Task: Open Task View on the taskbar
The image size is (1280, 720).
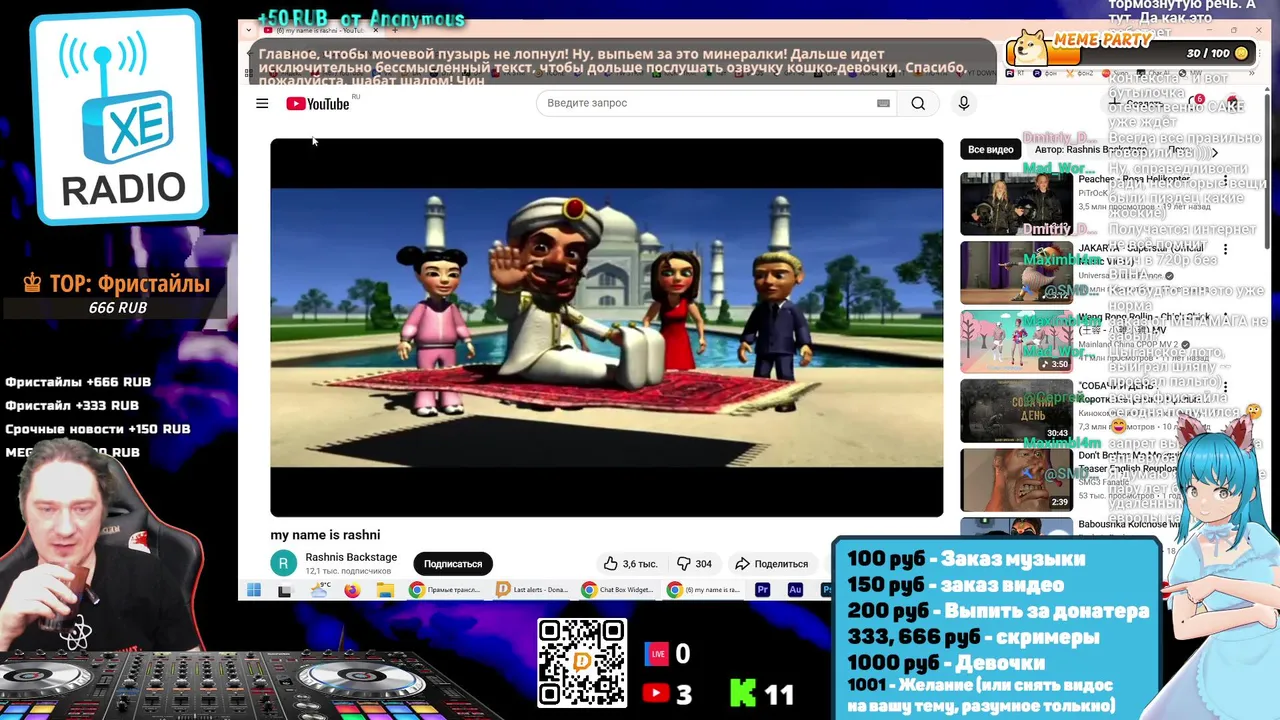Action: (284, 590)
